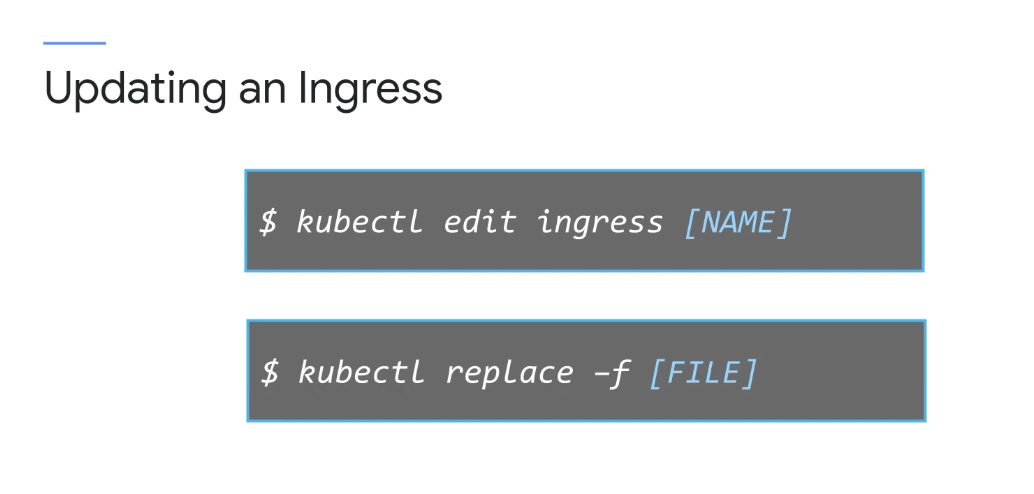
Task: Click "kubectl" in the replace command
Action: pyautogui.click(x=361, y=371)
